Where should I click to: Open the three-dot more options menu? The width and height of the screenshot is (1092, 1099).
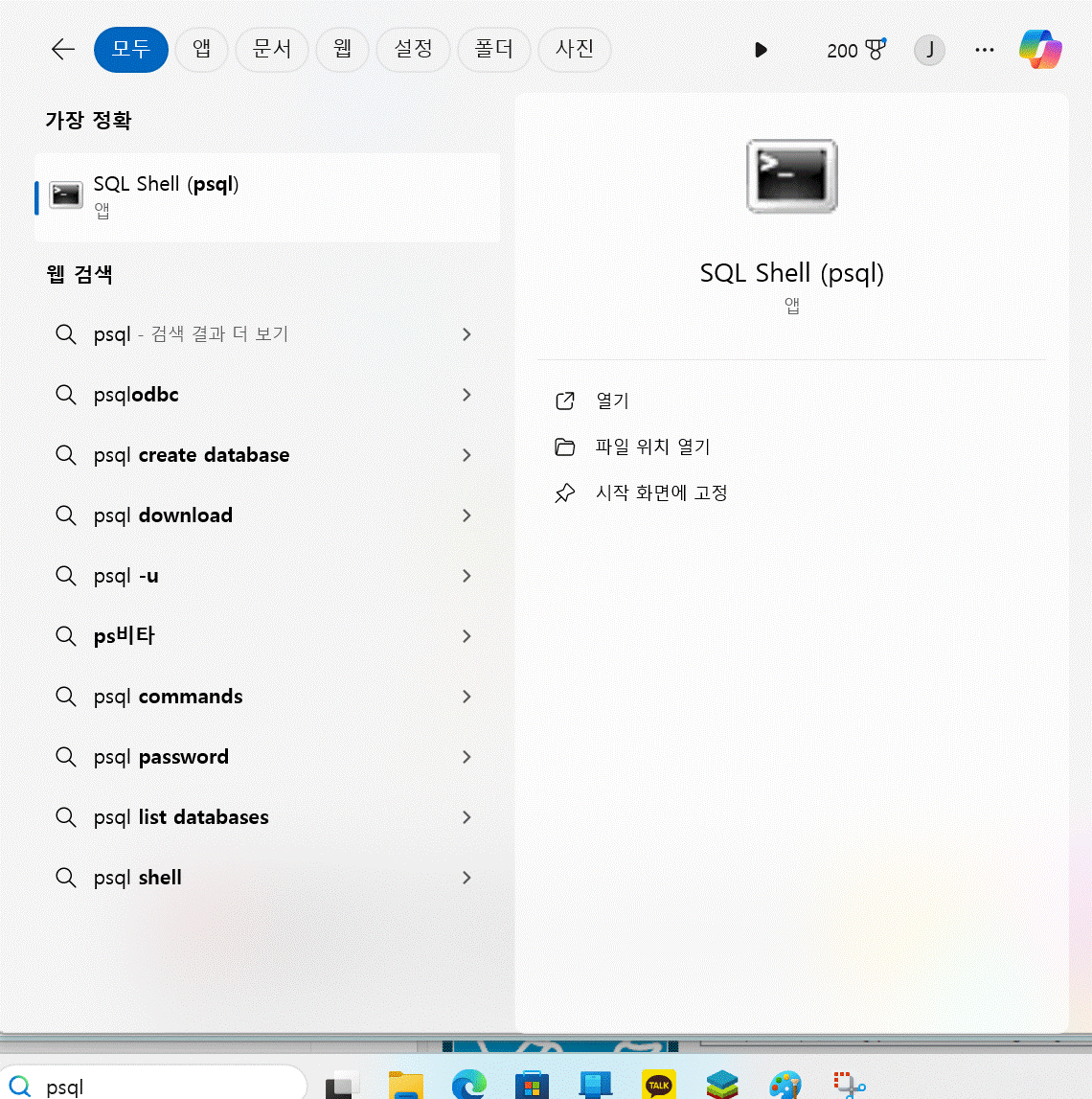pos(984,50)
